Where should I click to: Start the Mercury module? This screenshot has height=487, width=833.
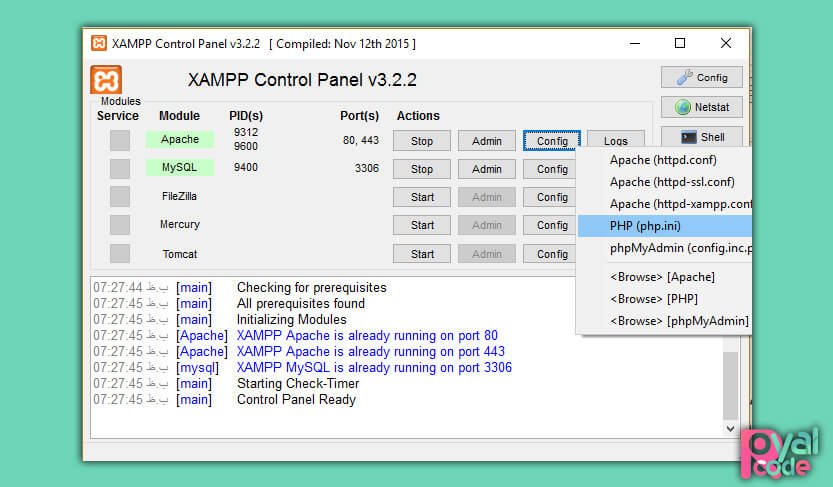pyautogui.click(x=422, y=225)
